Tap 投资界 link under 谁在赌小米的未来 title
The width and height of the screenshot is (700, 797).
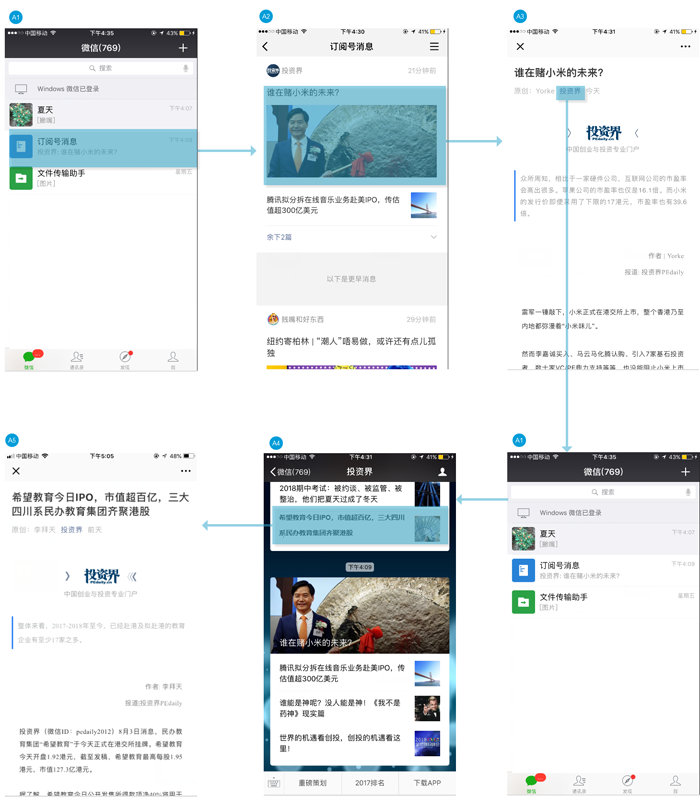click(569, 91)
